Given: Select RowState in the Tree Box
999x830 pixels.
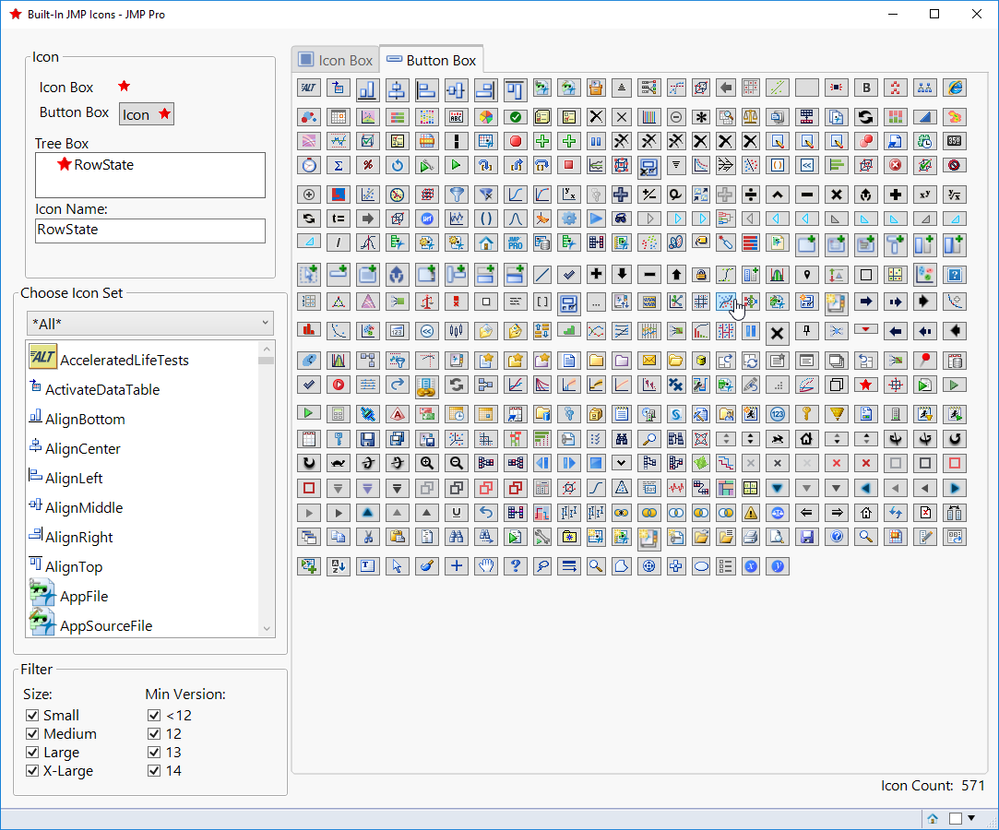Looking at the screenshot, I should click(103, 165).
